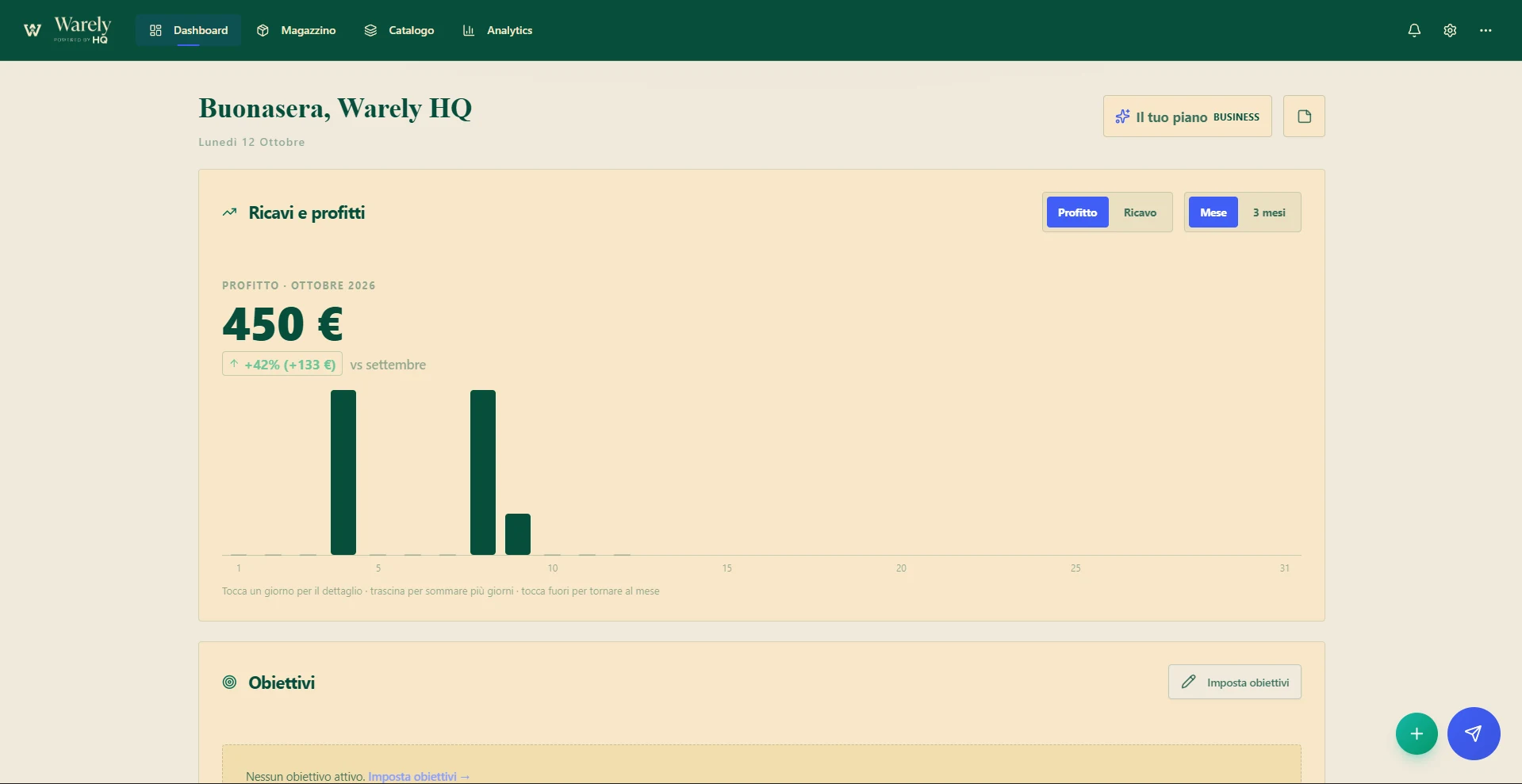Open the three-dots more menu
This screenshot has height=784, width=1522.
click(1486, 30)
